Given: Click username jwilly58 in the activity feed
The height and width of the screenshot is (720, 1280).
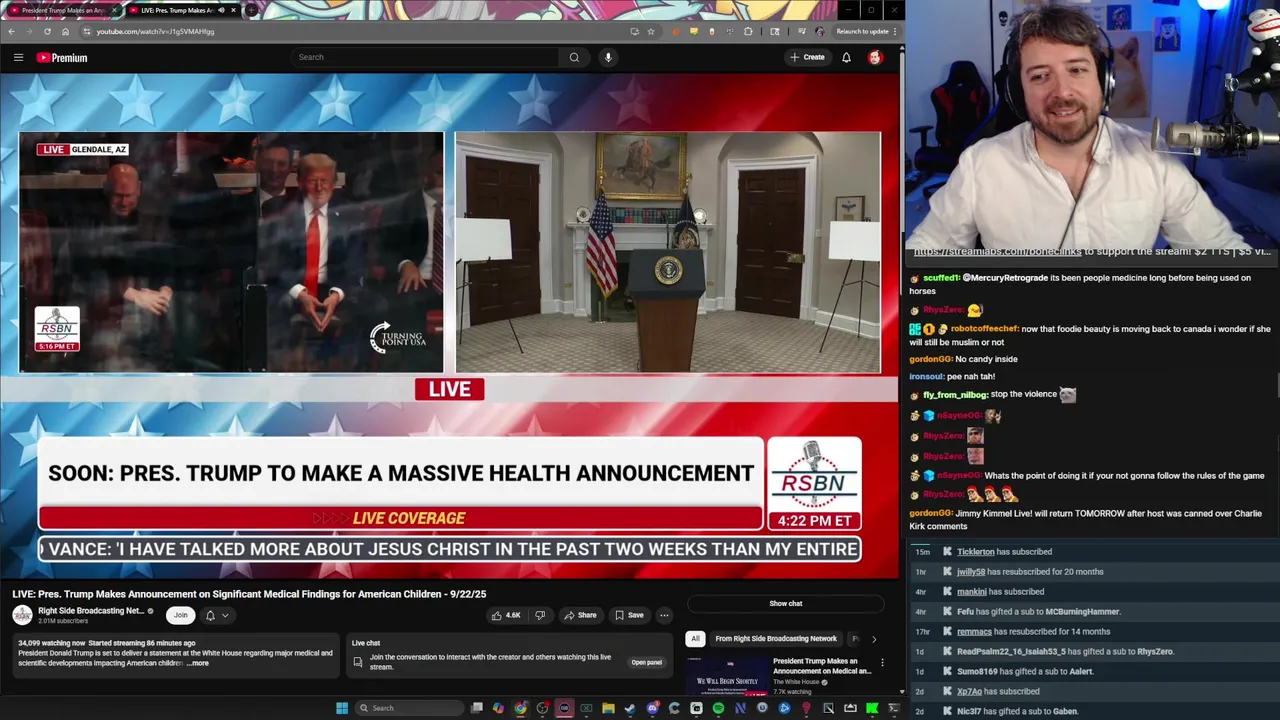Looking at the screenshot, I should [x=970, y=572].
